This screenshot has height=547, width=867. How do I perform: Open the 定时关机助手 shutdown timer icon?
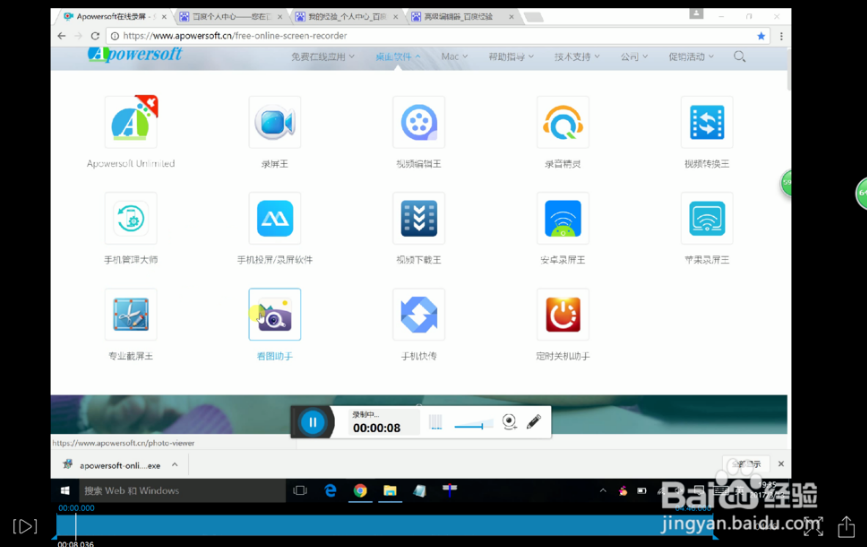coord(563,314)
